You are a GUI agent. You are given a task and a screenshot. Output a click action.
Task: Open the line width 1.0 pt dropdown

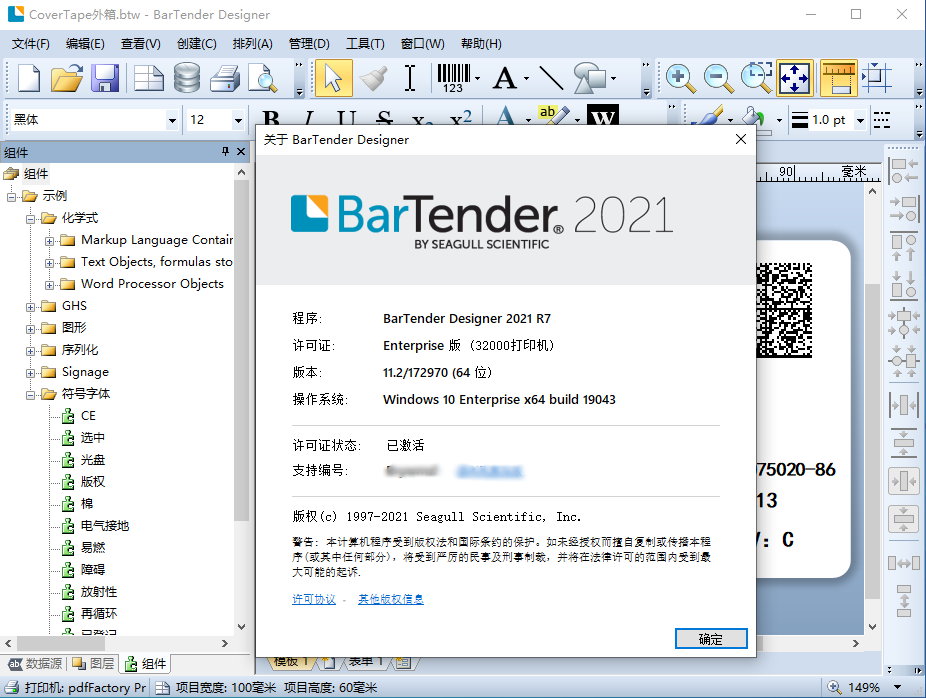(860, 120)
